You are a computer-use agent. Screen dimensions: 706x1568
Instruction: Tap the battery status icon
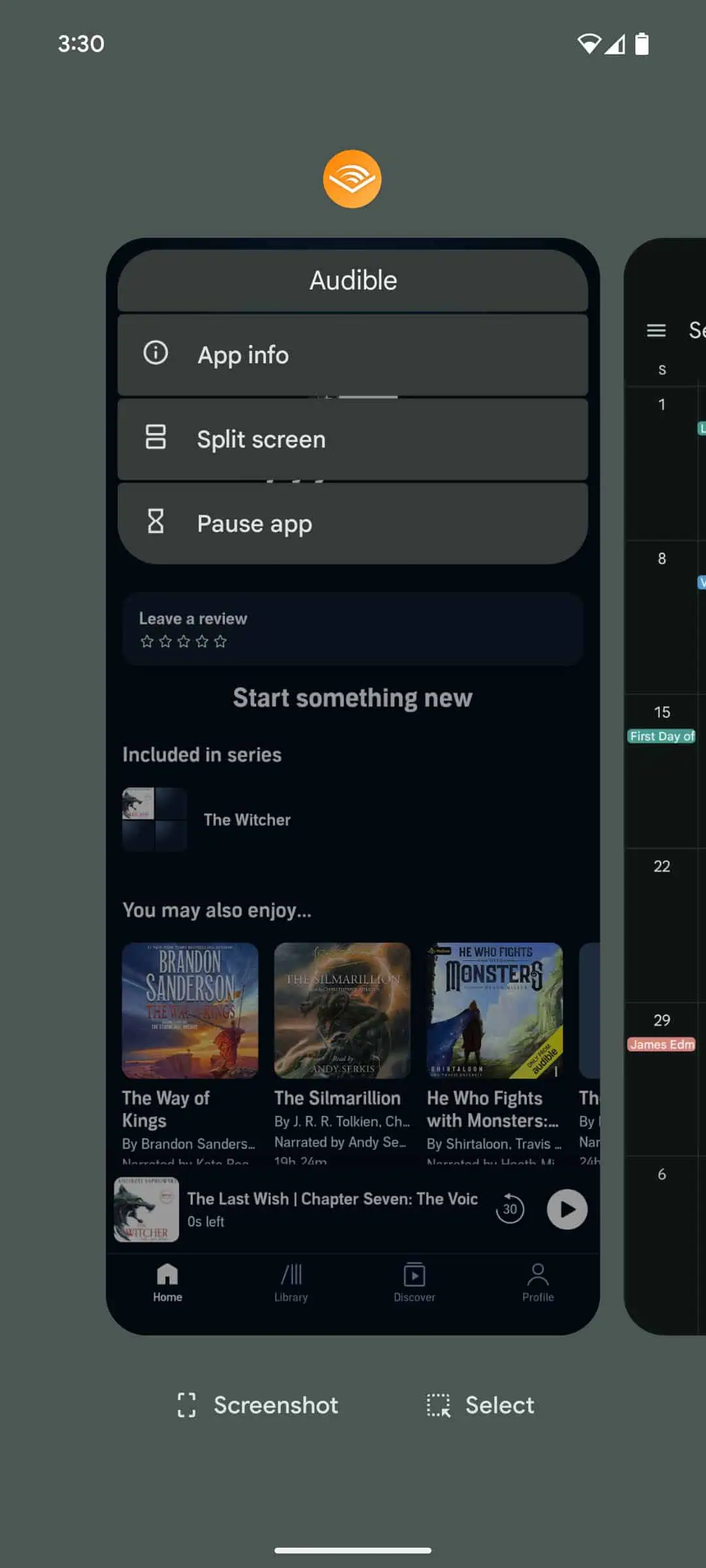click(642, 44)
